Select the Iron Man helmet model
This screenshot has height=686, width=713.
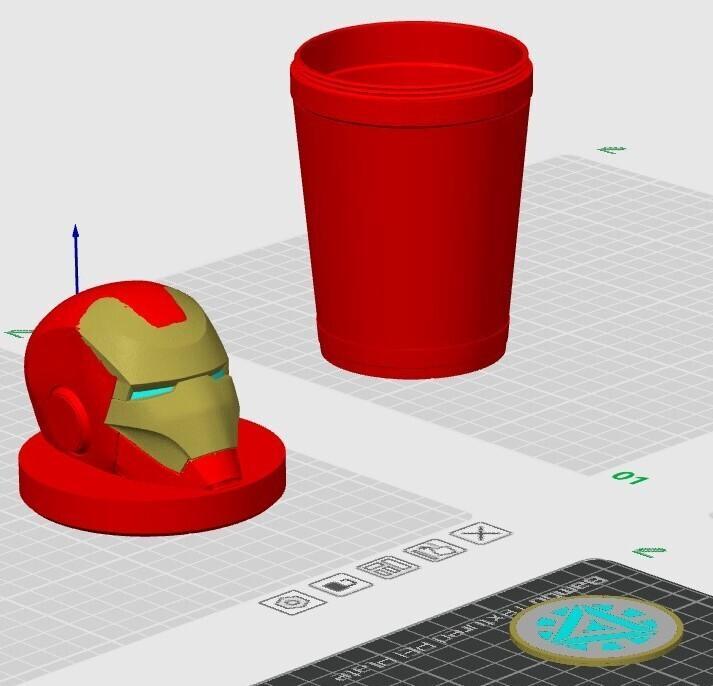tap(152, 408)
